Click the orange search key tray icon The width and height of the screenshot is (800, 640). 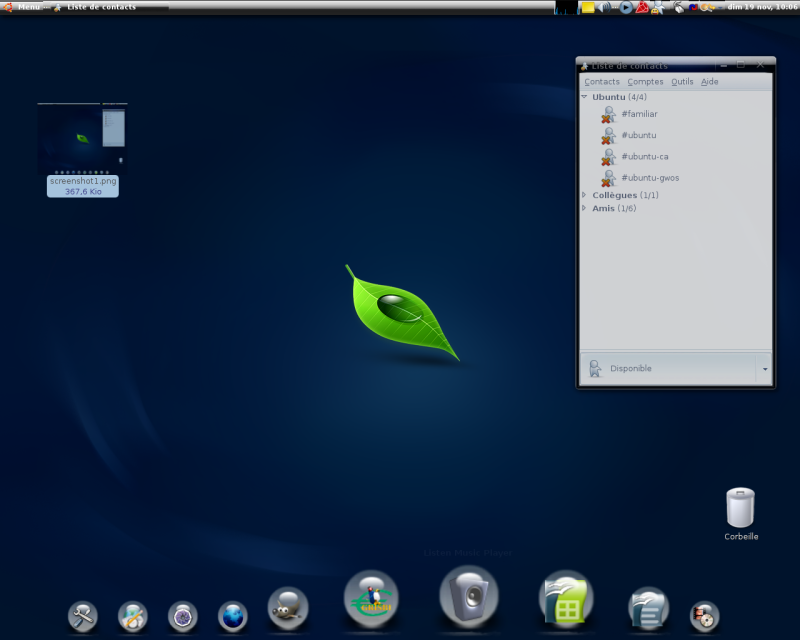click(x=708, y=8)
